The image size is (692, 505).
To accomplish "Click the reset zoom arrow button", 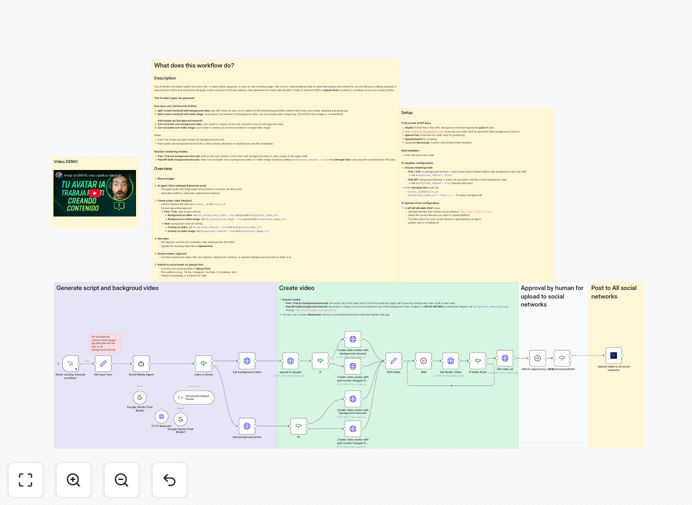I will pos(169,480).
